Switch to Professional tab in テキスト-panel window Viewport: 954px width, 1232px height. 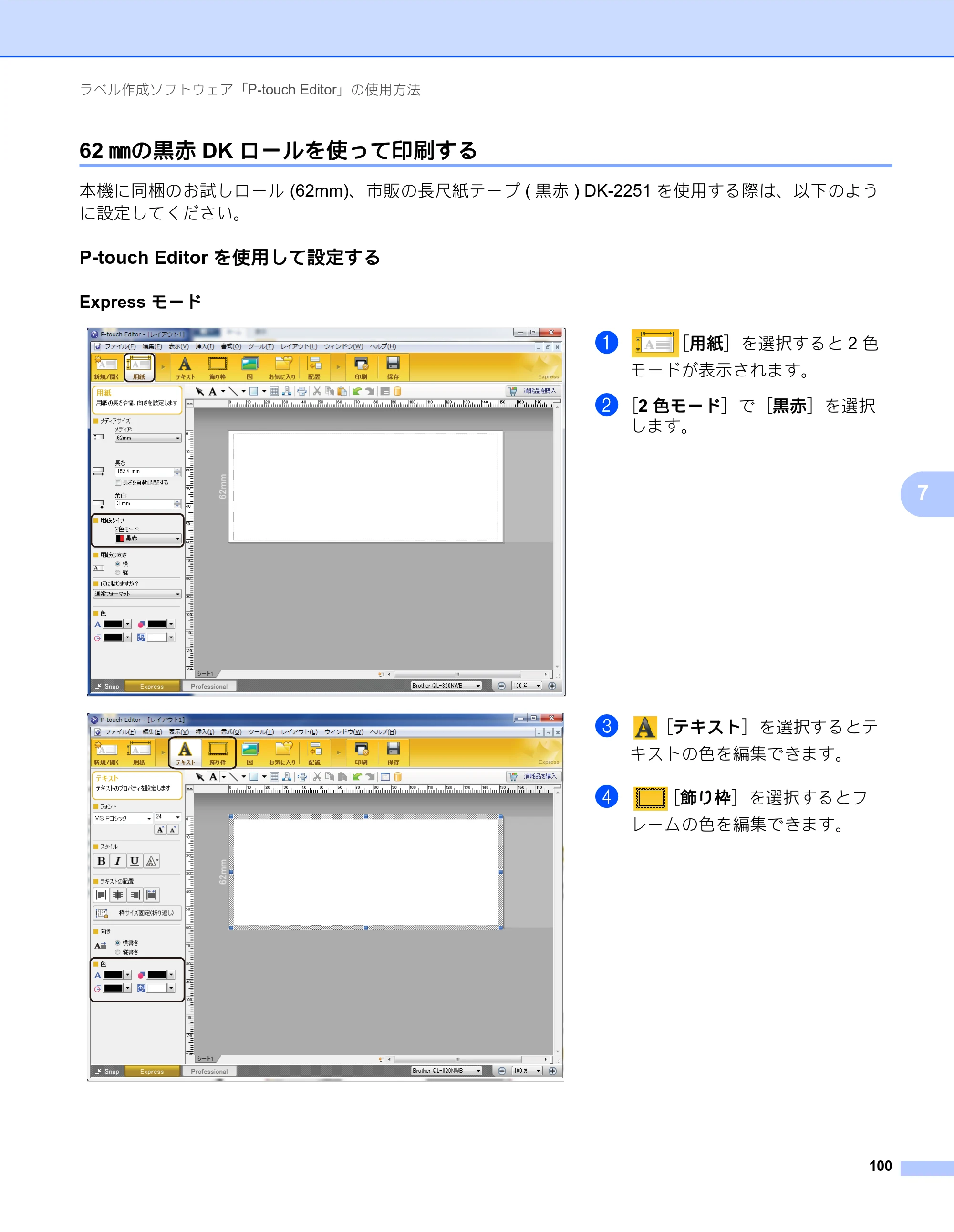coord(209,1071)
